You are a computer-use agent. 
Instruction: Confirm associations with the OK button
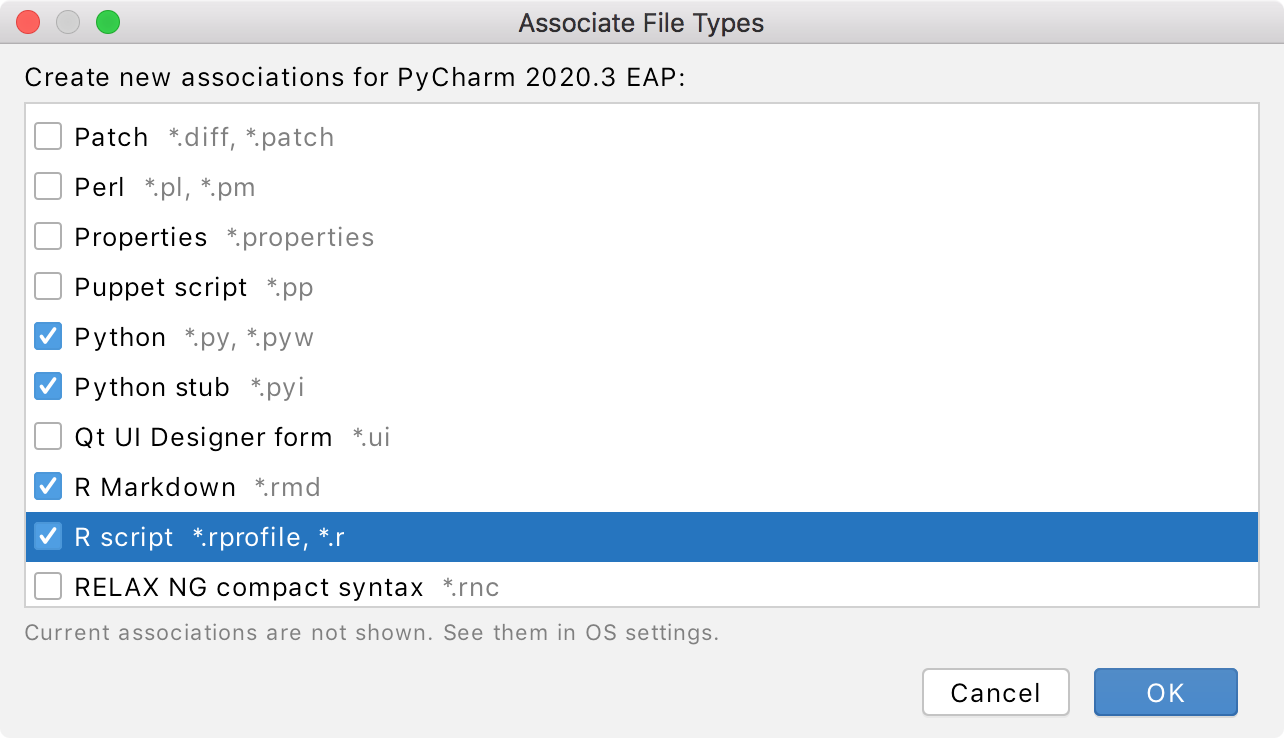(1165, 692)
